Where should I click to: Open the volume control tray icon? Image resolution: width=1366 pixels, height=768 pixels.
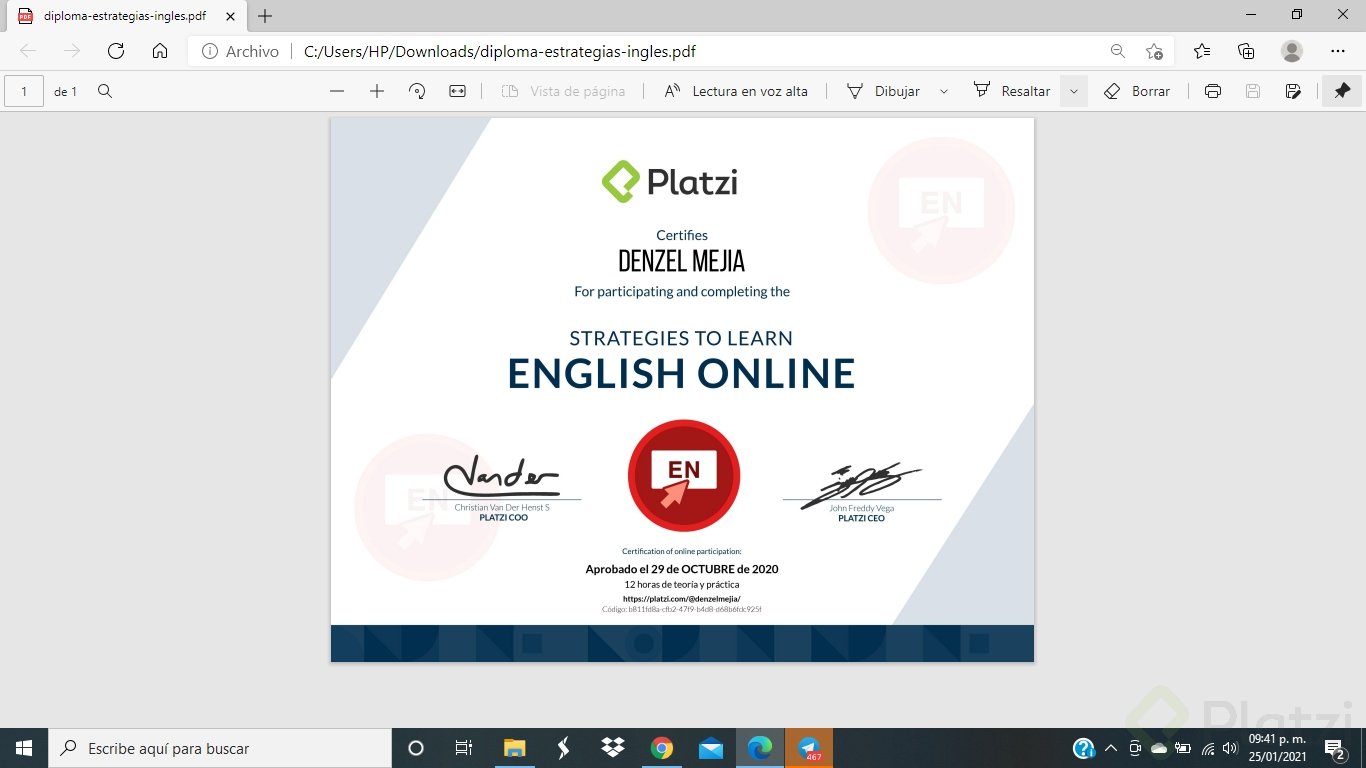(x=1230, y=748)
